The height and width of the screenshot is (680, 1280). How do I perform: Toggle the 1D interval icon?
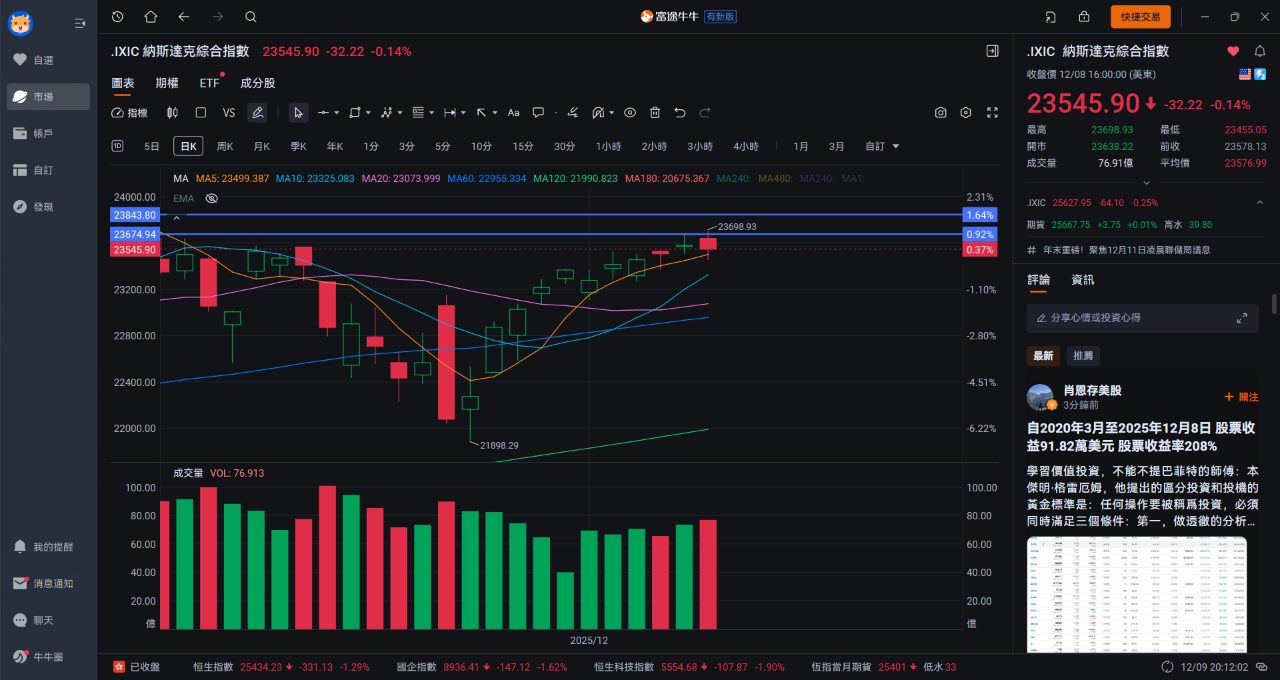(x=117, y=146)
